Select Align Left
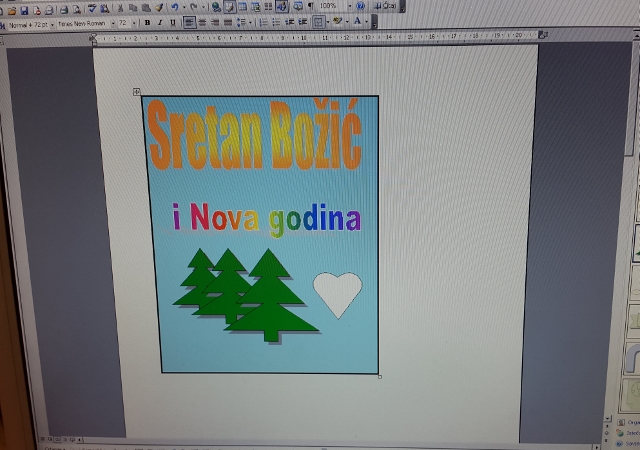This screenshot has width=640, height=450. (x=189, y=22)
